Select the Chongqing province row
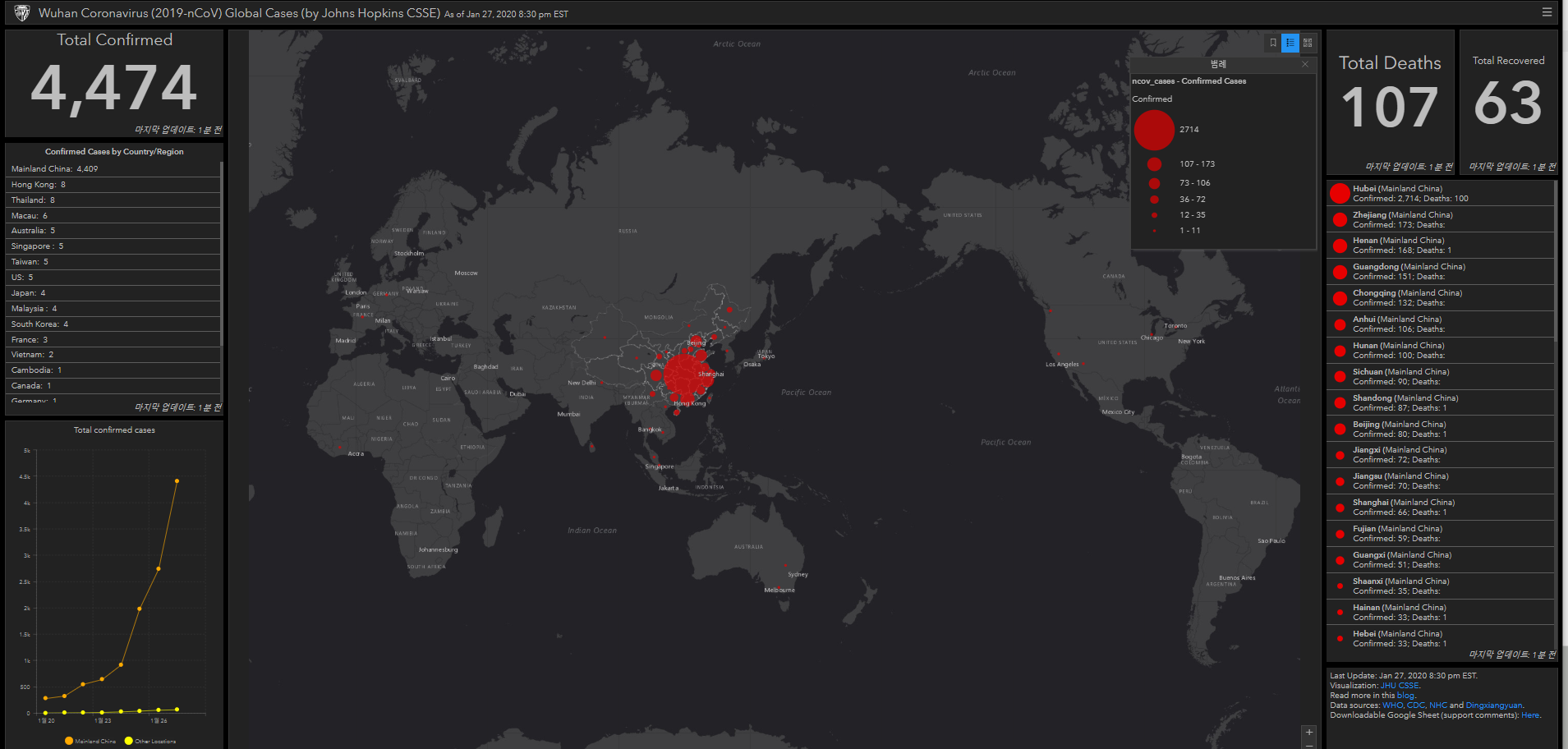Viewport: 1568px width, 749px height. [x=1440, y=298]
